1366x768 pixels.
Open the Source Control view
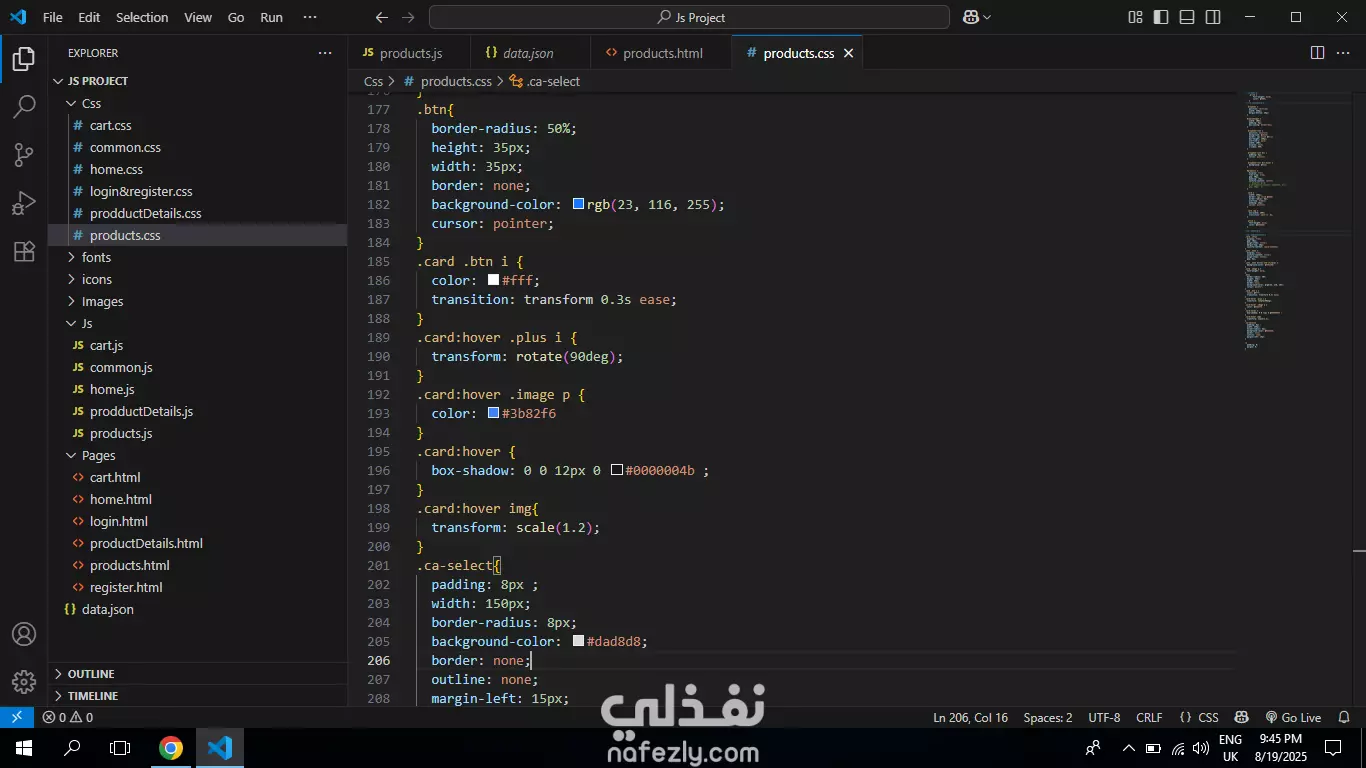24,155
